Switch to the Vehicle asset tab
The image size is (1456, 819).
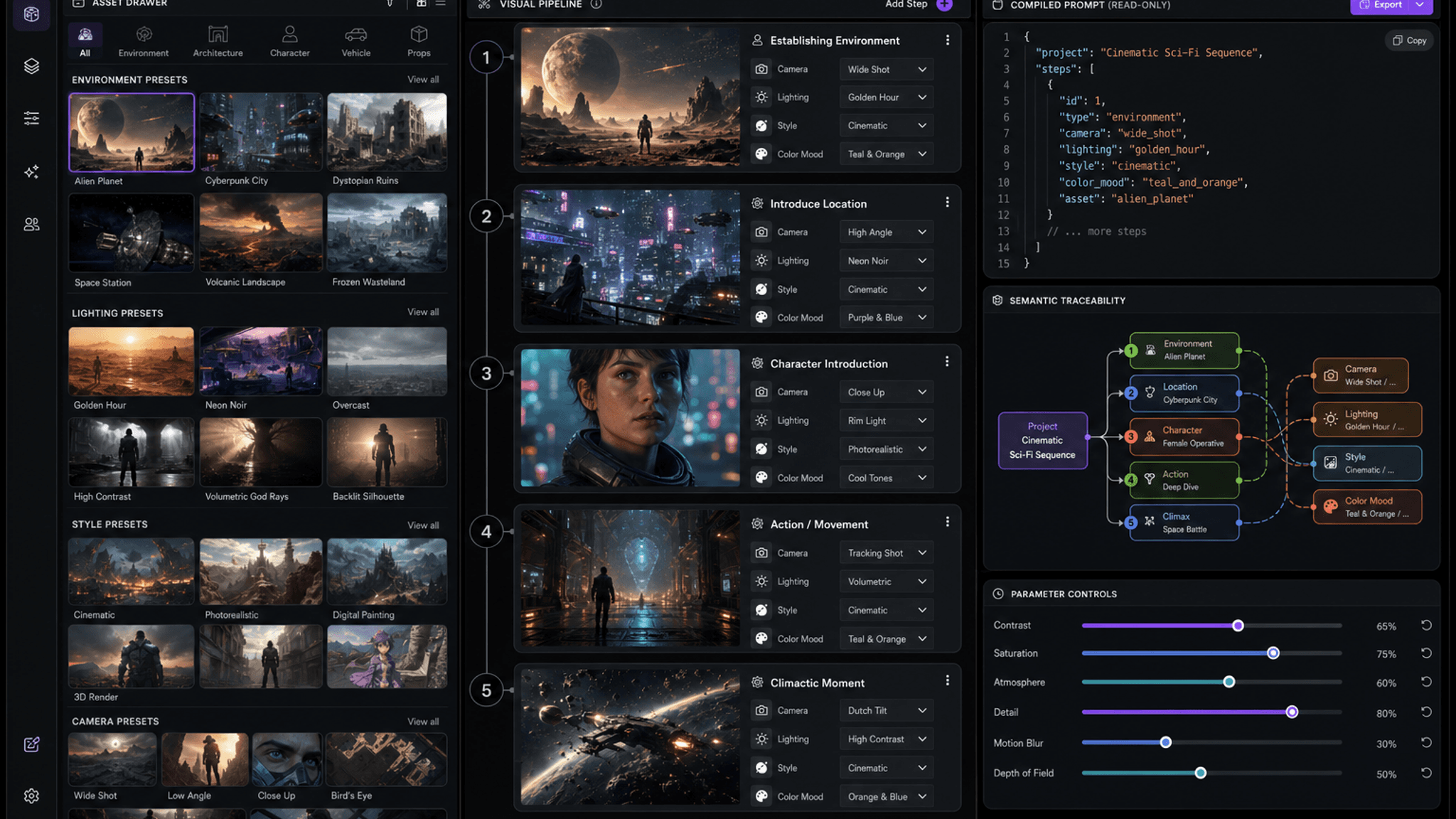click(355, 41)
